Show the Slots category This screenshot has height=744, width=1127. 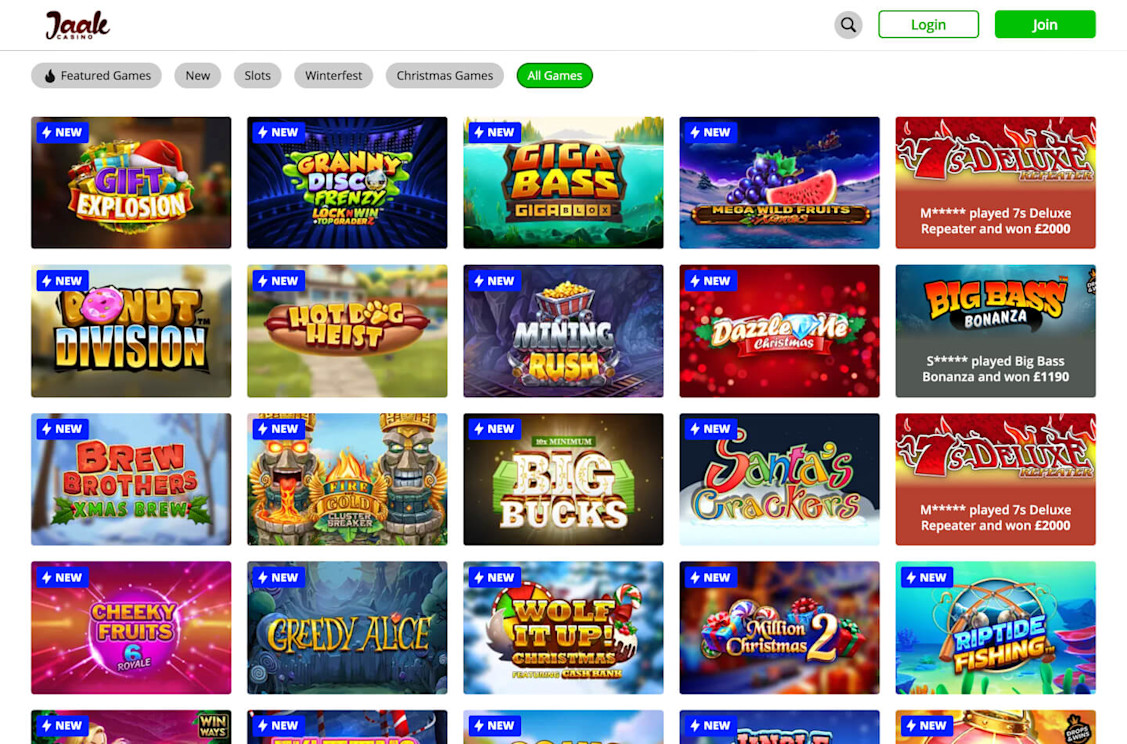coord(257,75)
